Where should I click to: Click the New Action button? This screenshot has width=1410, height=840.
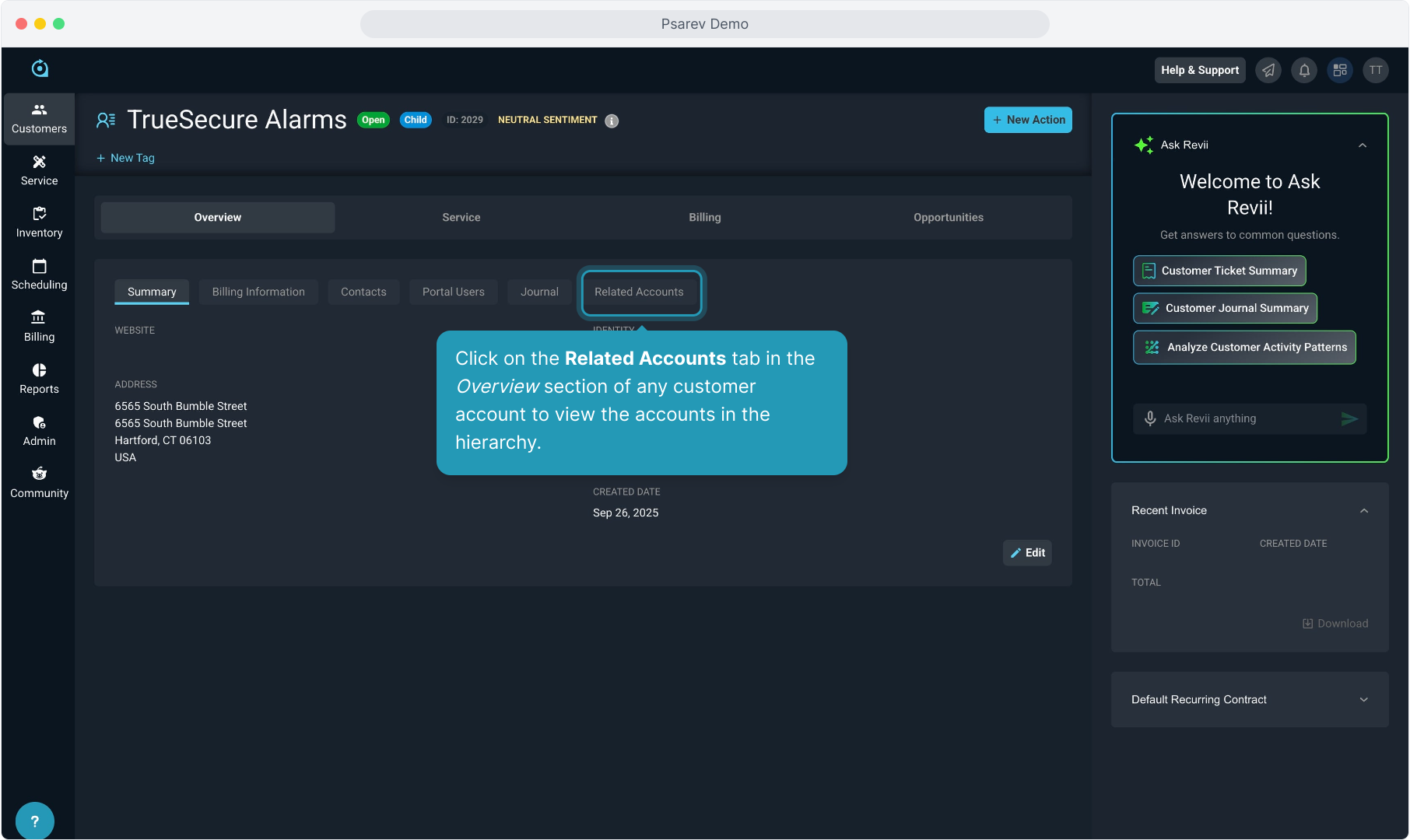point(1028,120)
